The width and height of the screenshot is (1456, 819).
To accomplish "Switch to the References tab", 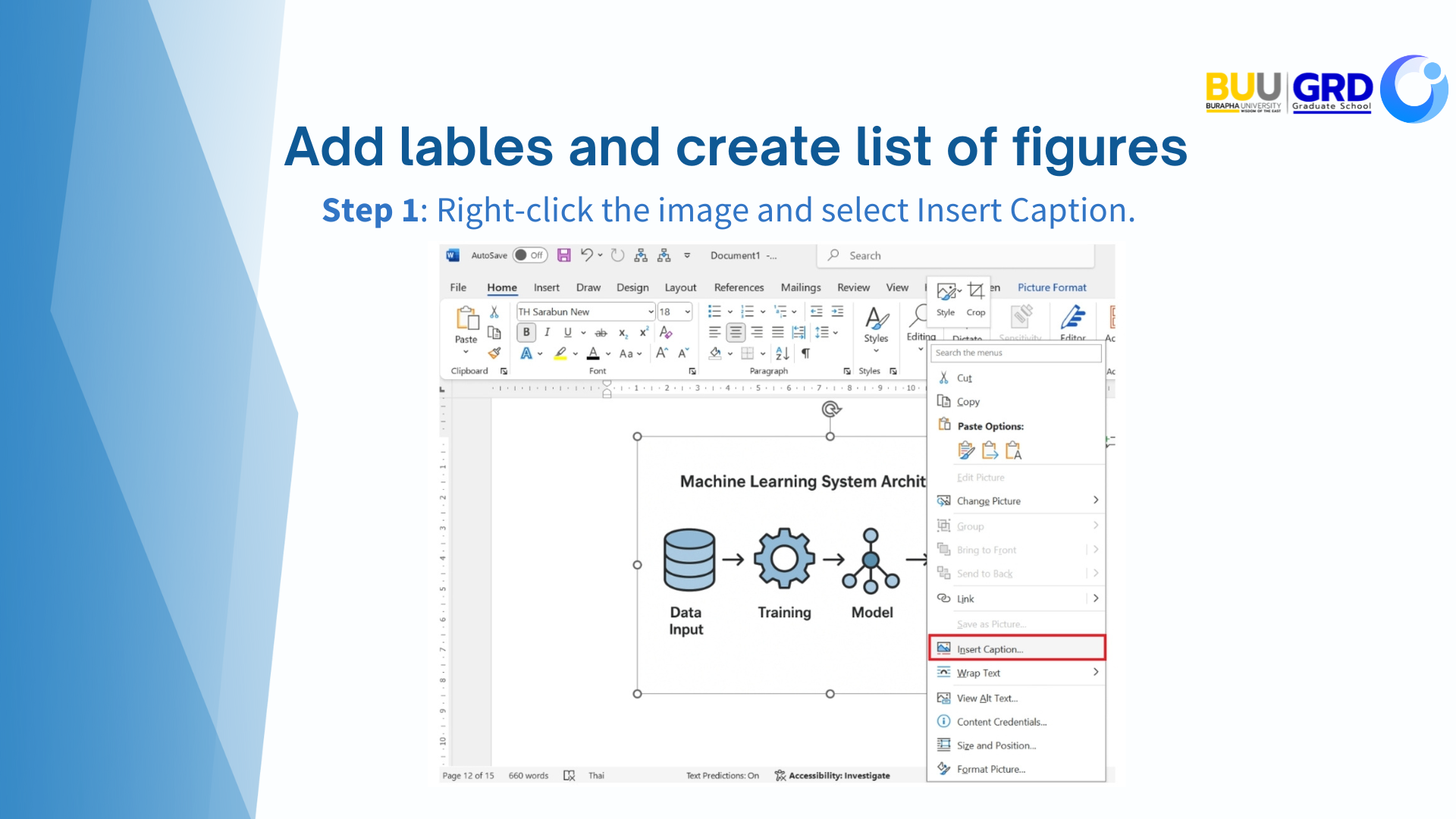I will [739, 287].
